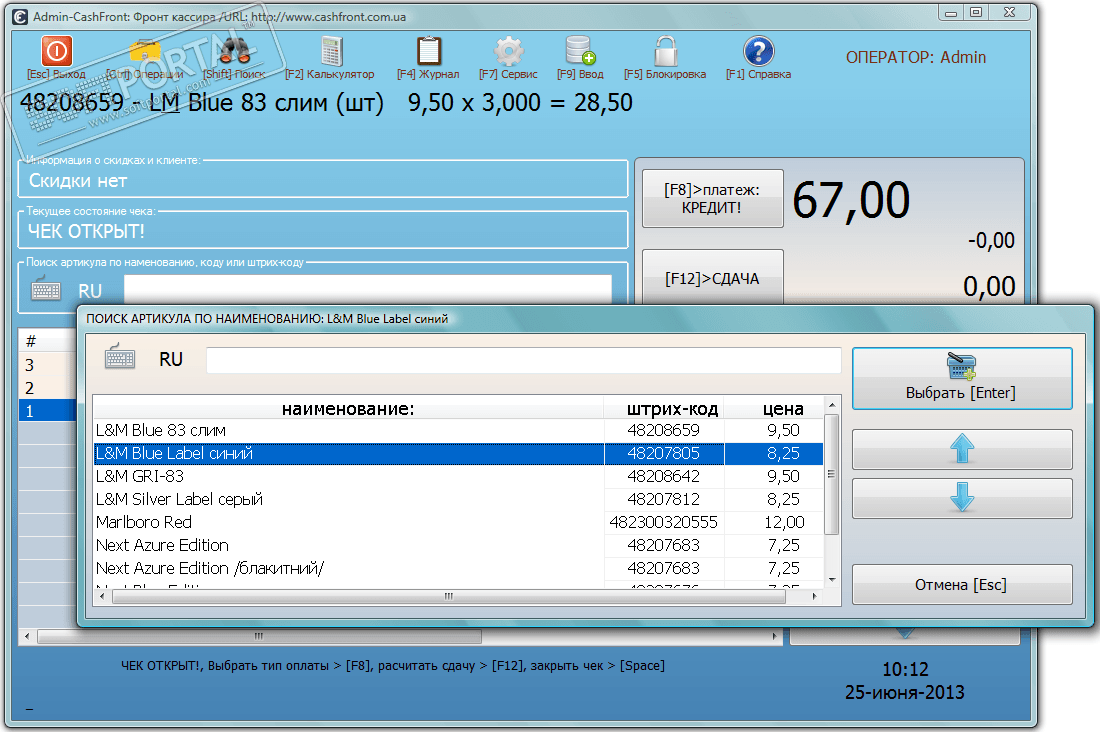The width and height of the screenshot is (1100, 732).
Task: Click Скидки нет discount field
Action: 323,180
